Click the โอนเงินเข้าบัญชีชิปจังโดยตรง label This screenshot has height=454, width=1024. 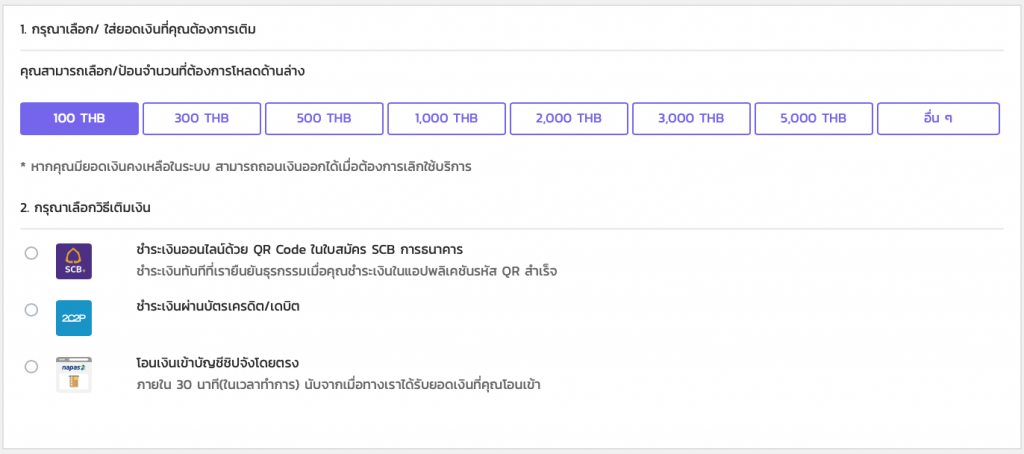218,362
